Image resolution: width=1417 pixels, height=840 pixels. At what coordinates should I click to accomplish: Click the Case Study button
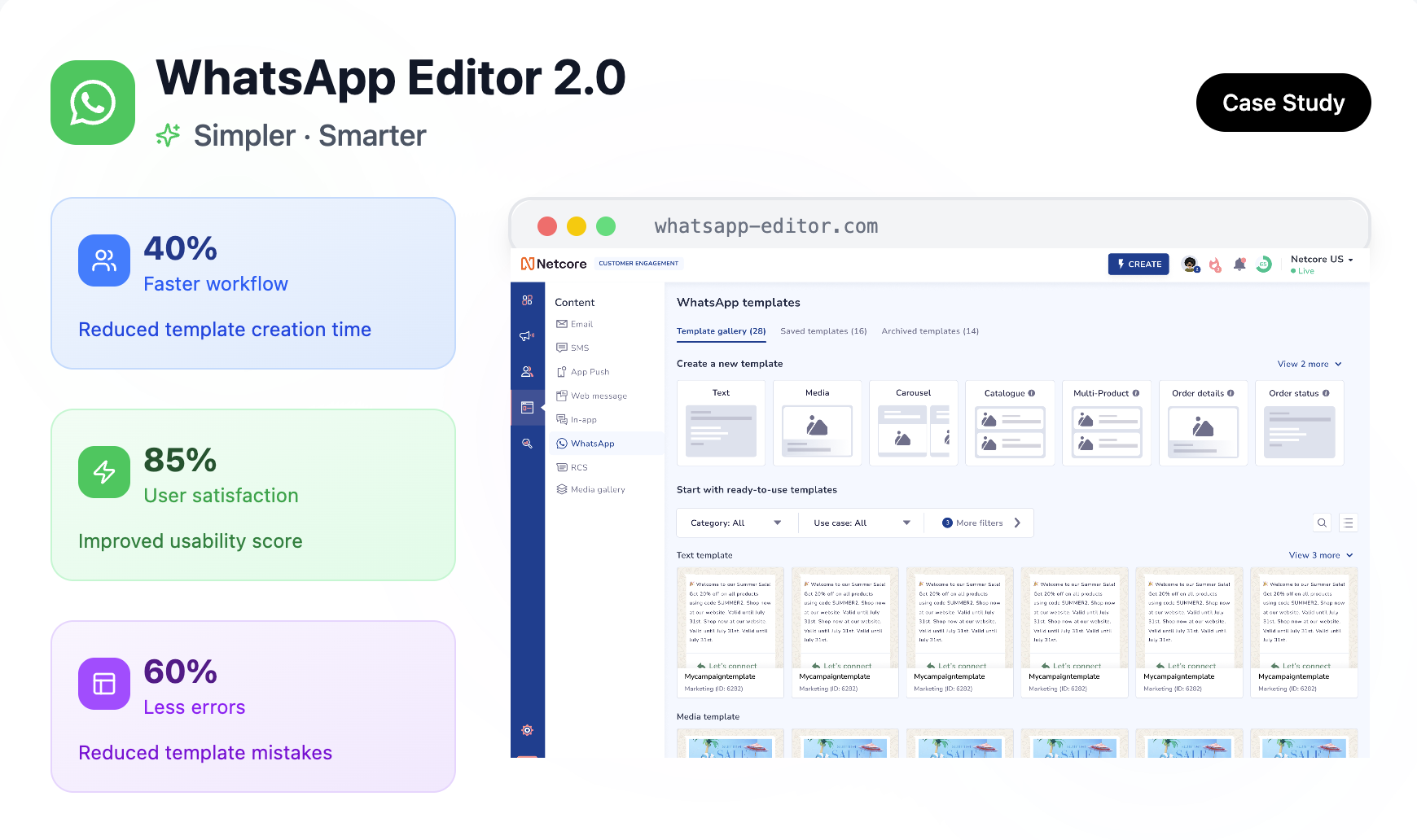1283,103
